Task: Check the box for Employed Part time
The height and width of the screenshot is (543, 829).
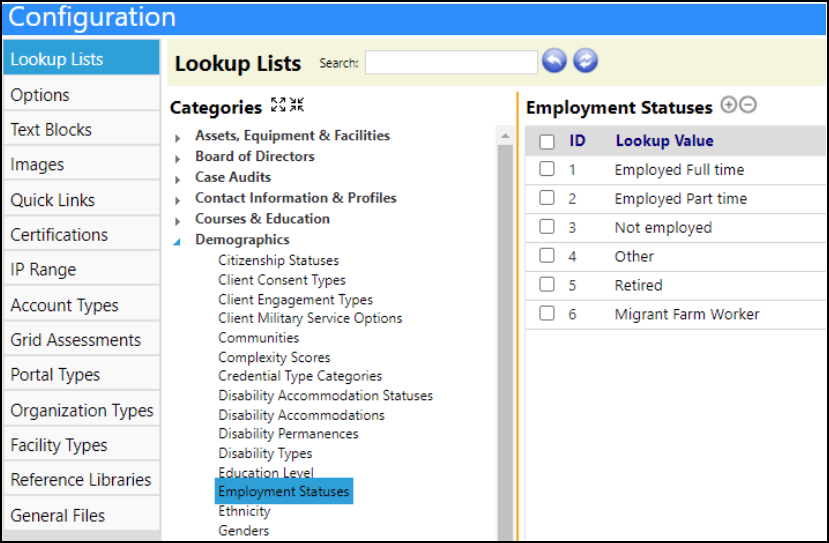Action: 547,198
